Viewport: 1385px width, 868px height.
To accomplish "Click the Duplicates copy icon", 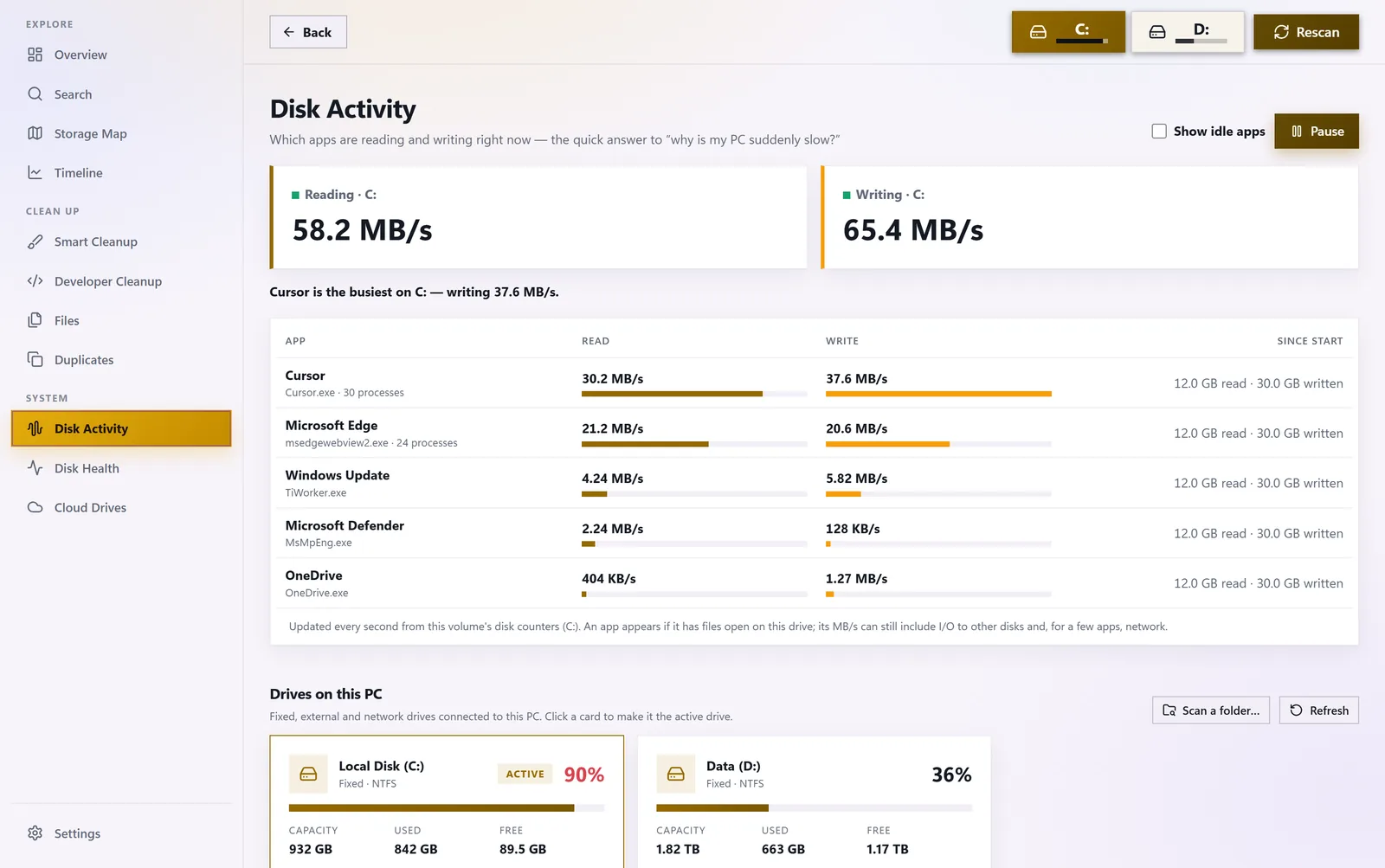I will click(x=35, y=359).
